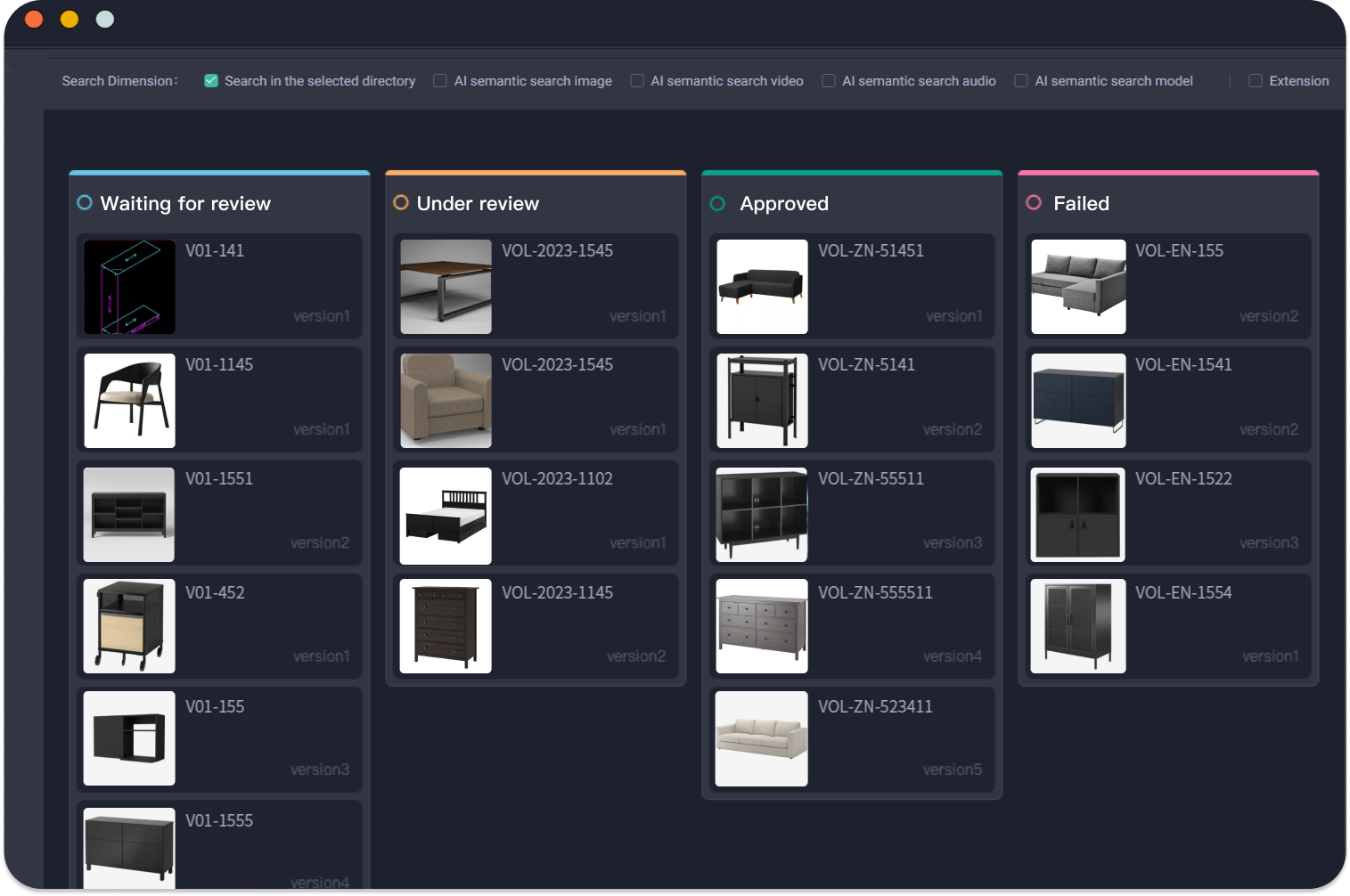Click the red close window button
This screenshot has height=896, width=1350.
click(34, 19)
